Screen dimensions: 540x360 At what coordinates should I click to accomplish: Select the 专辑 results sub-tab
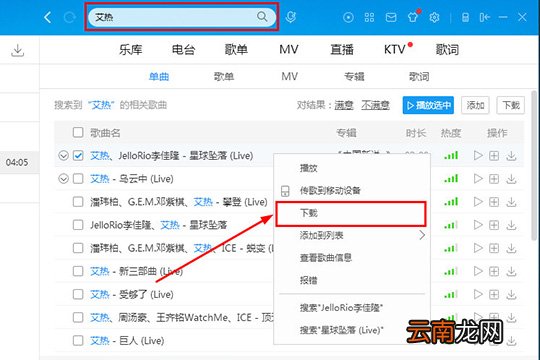pyautogui.click(x=354, y=76)
